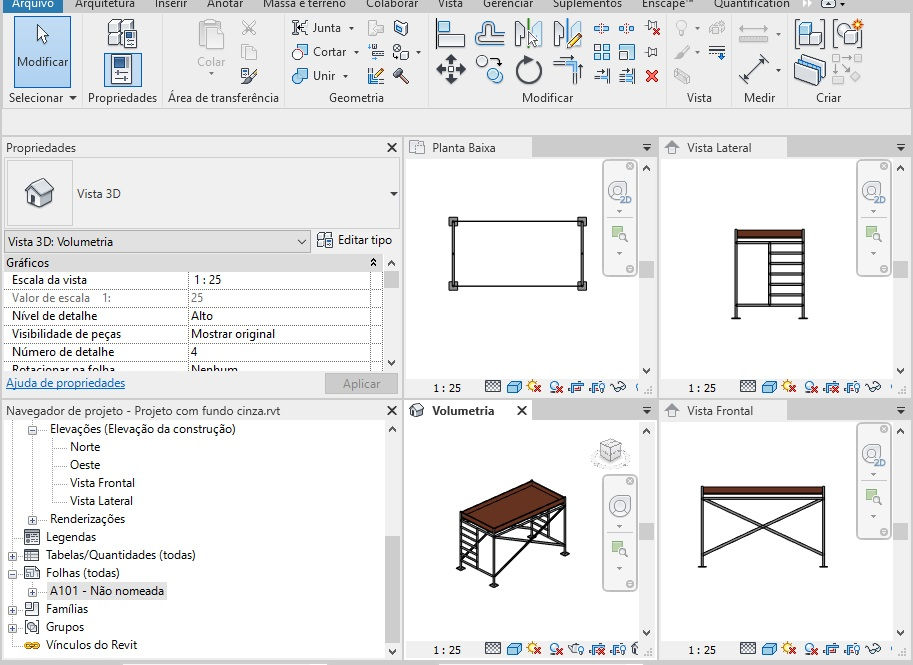The height and width of the screenshot is (665, 913).
Task: Toggle shadows in the Planta Baixa view bar
Action: coord(554,385)
